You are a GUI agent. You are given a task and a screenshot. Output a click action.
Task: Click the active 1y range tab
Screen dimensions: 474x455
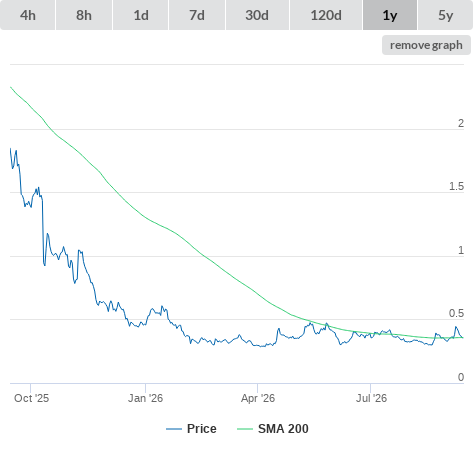tap(390, 15)
